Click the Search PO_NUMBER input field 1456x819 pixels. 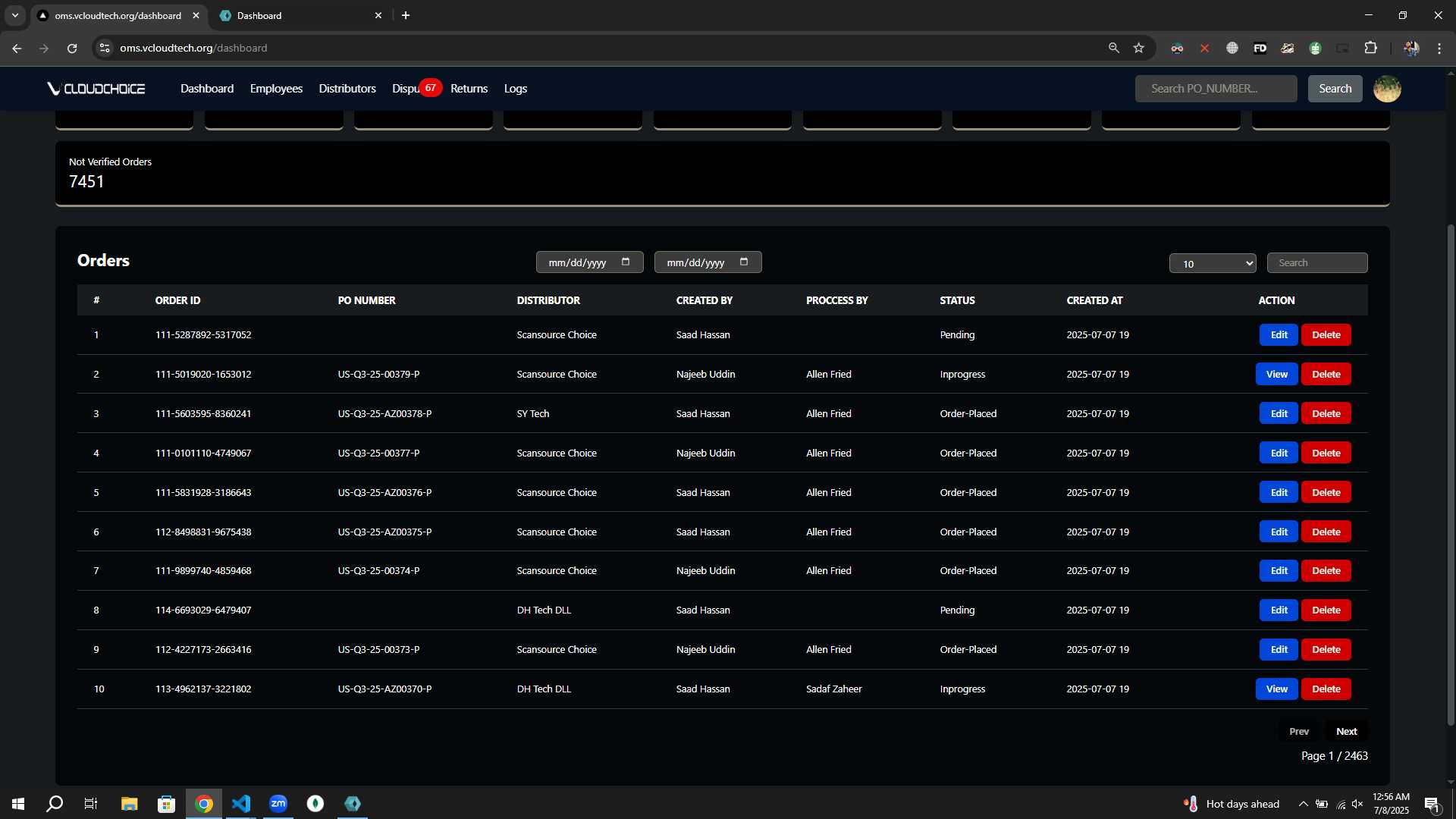[x=1216, y=89]
